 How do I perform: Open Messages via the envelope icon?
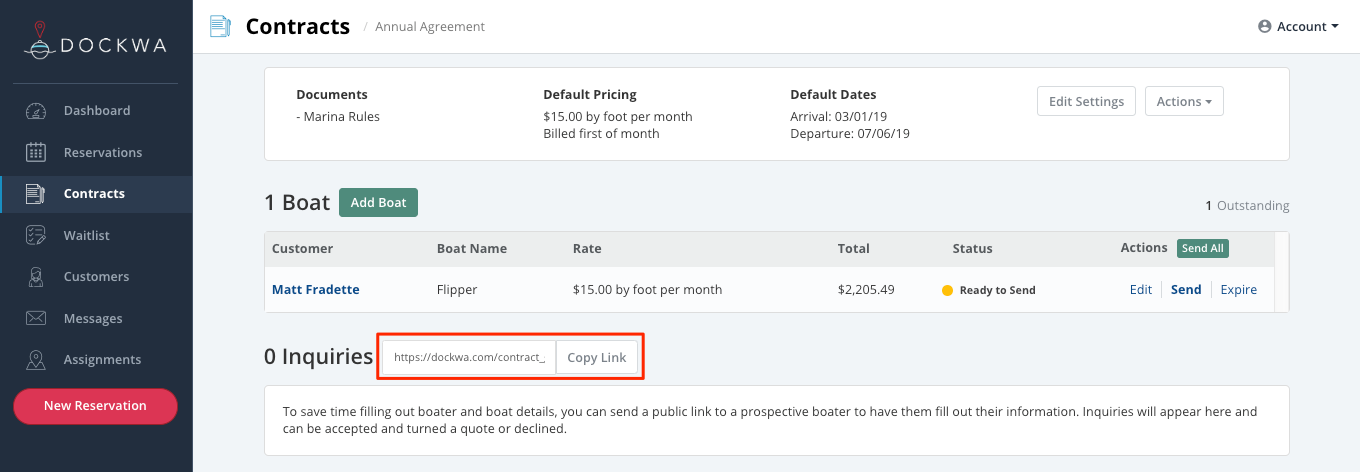36,319
